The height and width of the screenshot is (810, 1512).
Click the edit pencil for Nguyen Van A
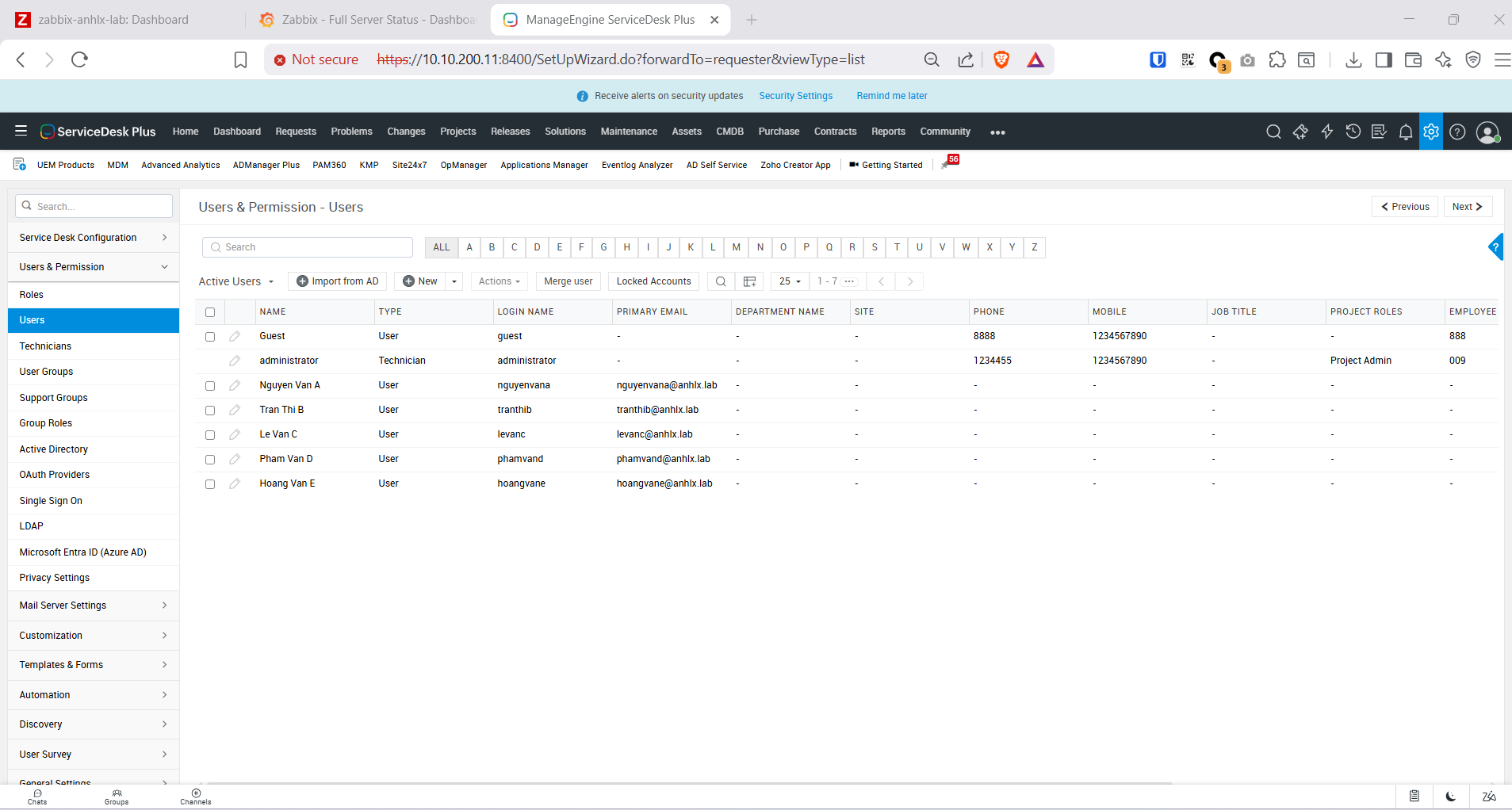[235, 385]
